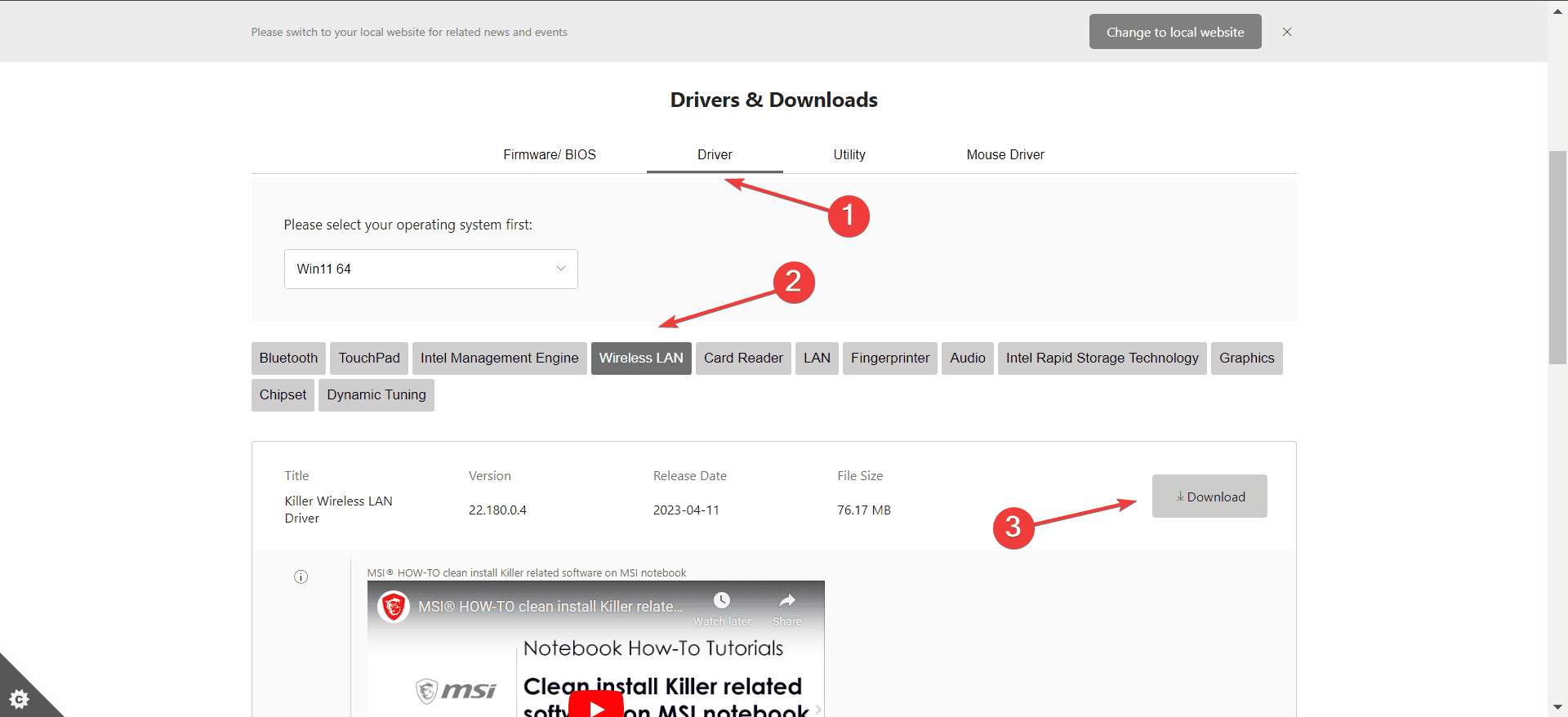Switch to Mouse Driver tab
This screenshot has width=1568, height=717.
(x=1005, y=154)
